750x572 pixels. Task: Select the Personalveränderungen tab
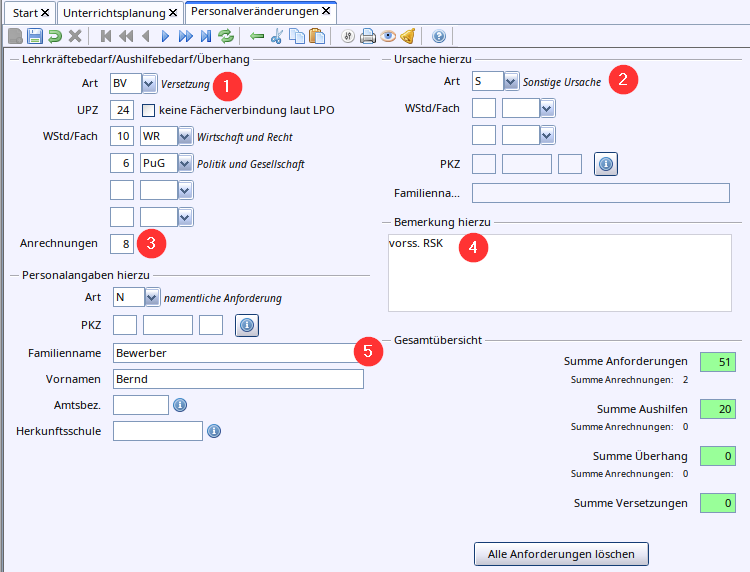(254, 11)
